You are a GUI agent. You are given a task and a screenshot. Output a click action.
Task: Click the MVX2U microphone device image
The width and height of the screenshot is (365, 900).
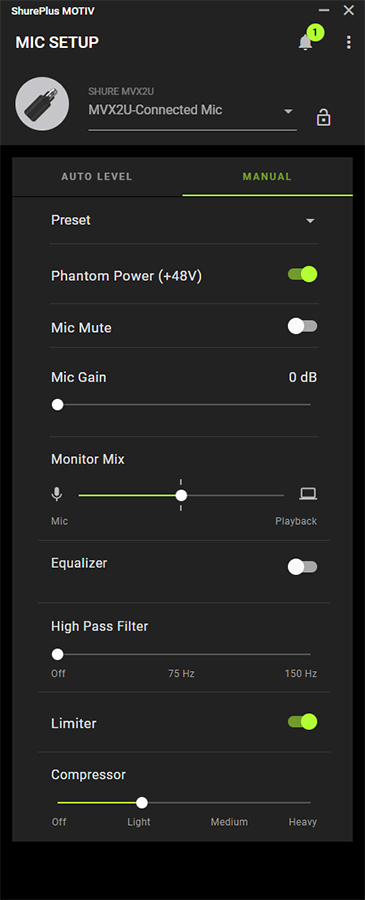(x=42, y=104)
